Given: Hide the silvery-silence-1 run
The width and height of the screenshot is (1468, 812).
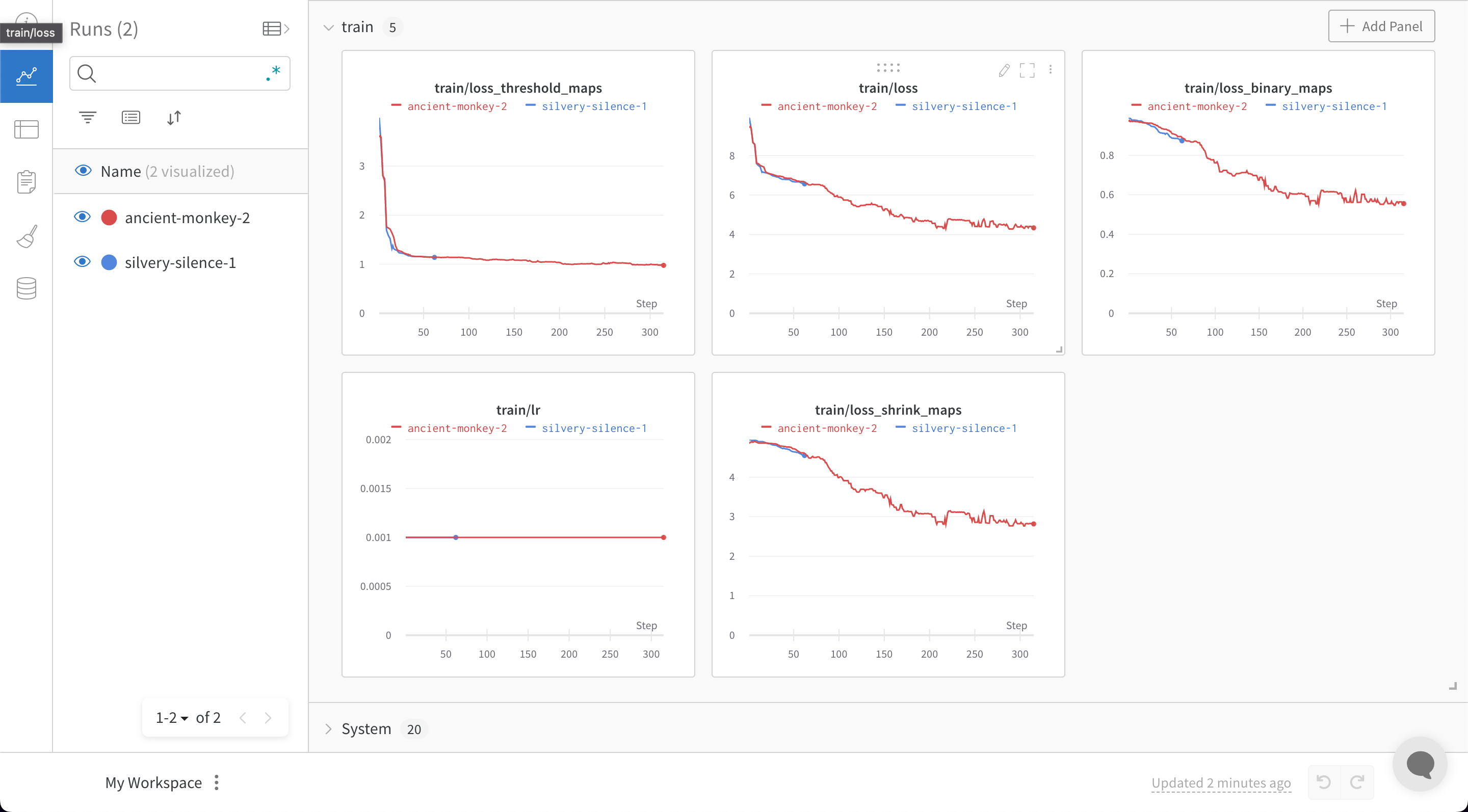Looking at the screenshot, I should [x=82, y=261].
